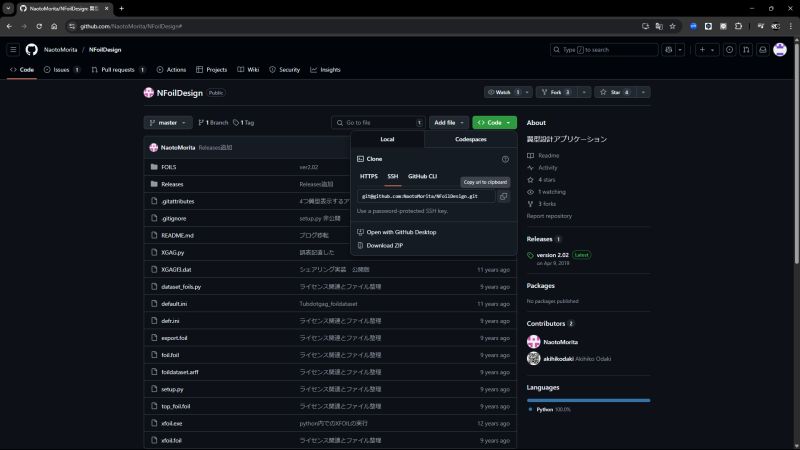Click NaotoMorita owner breadcrumb link
Viewport: 800px width, 450px height.
[x=60, y=49]
